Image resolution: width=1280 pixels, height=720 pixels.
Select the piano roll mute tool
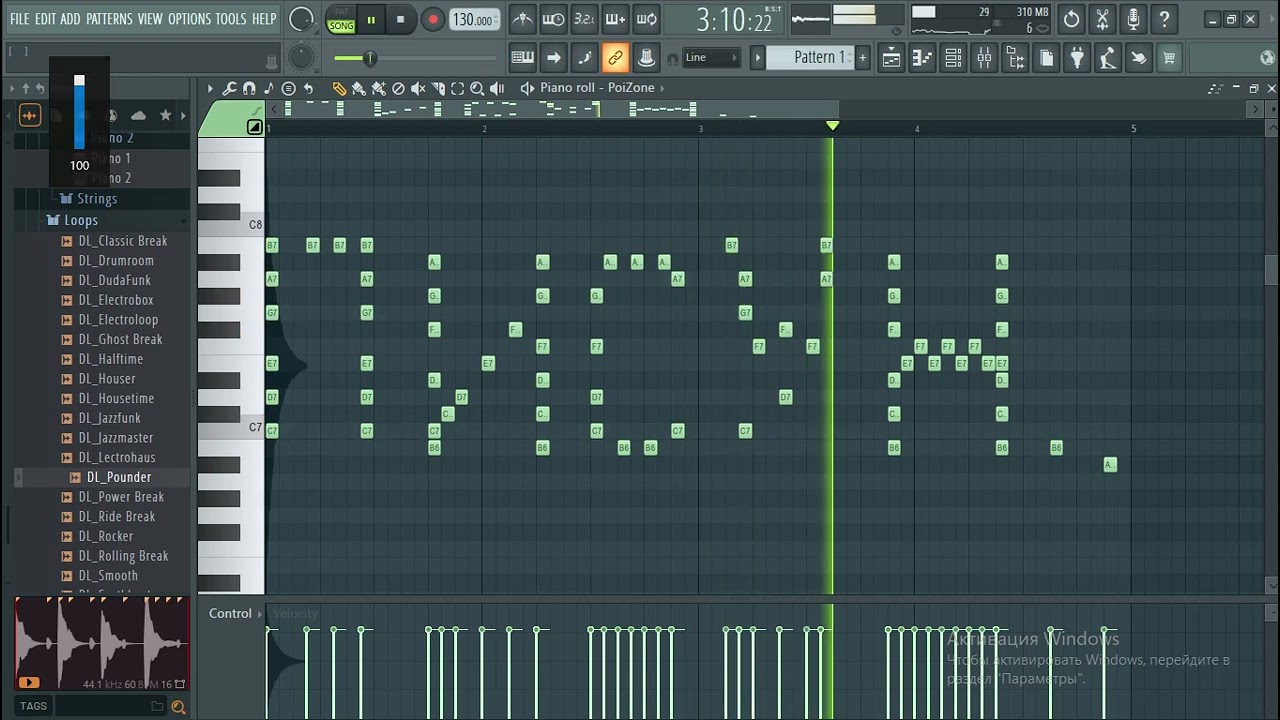418,88
